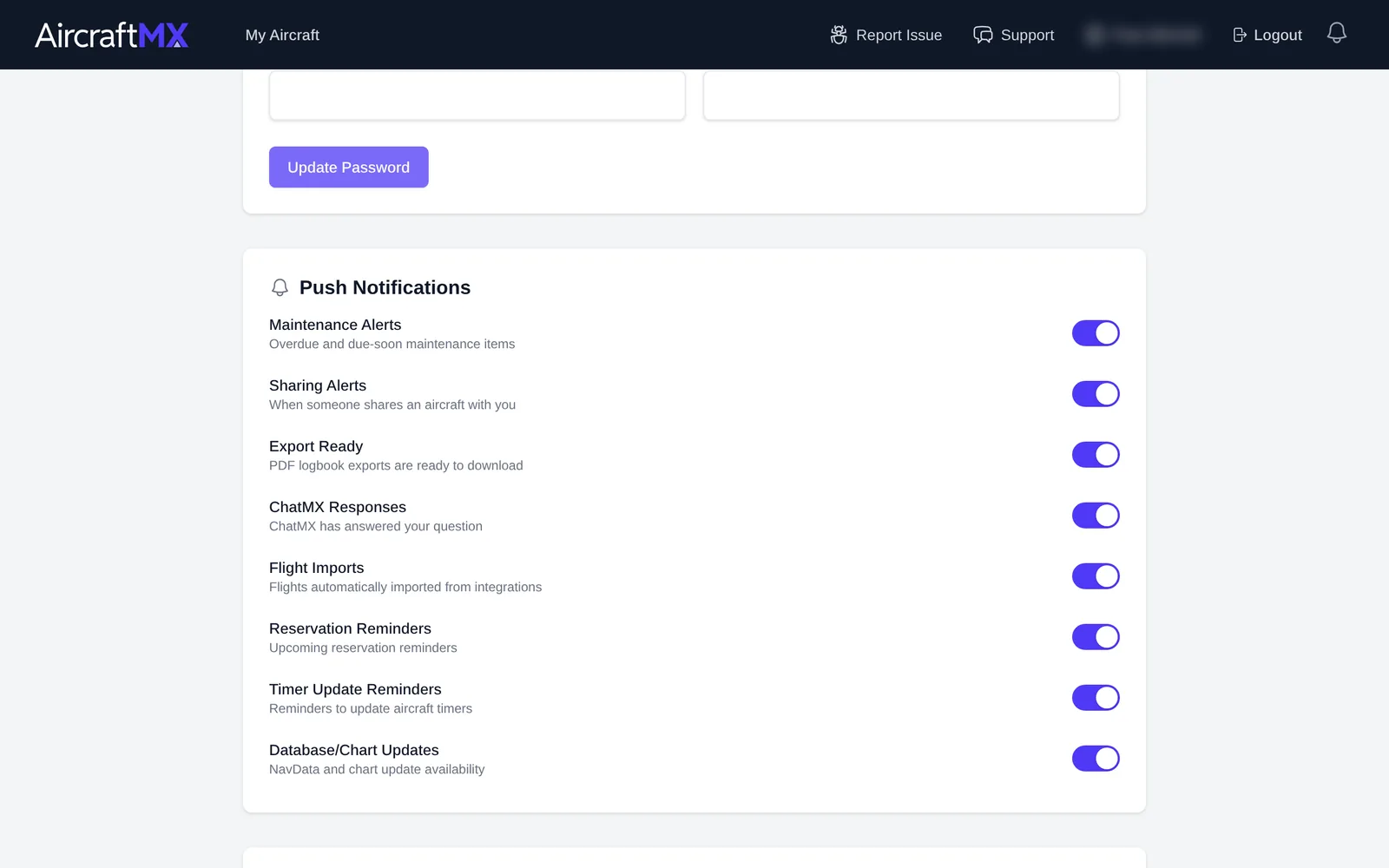Turn off Sharing Alerts toggle

pos(1096,394)
